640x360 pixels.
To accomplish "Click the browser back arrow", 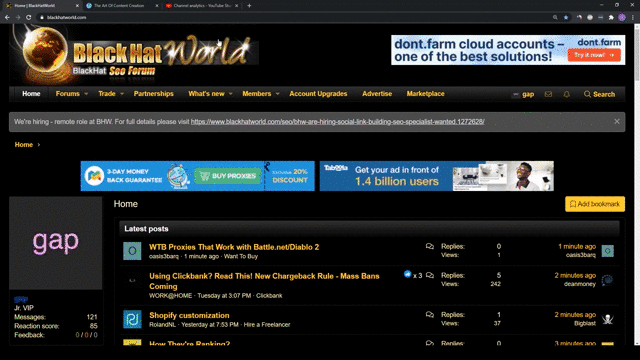I will (7, 18).
